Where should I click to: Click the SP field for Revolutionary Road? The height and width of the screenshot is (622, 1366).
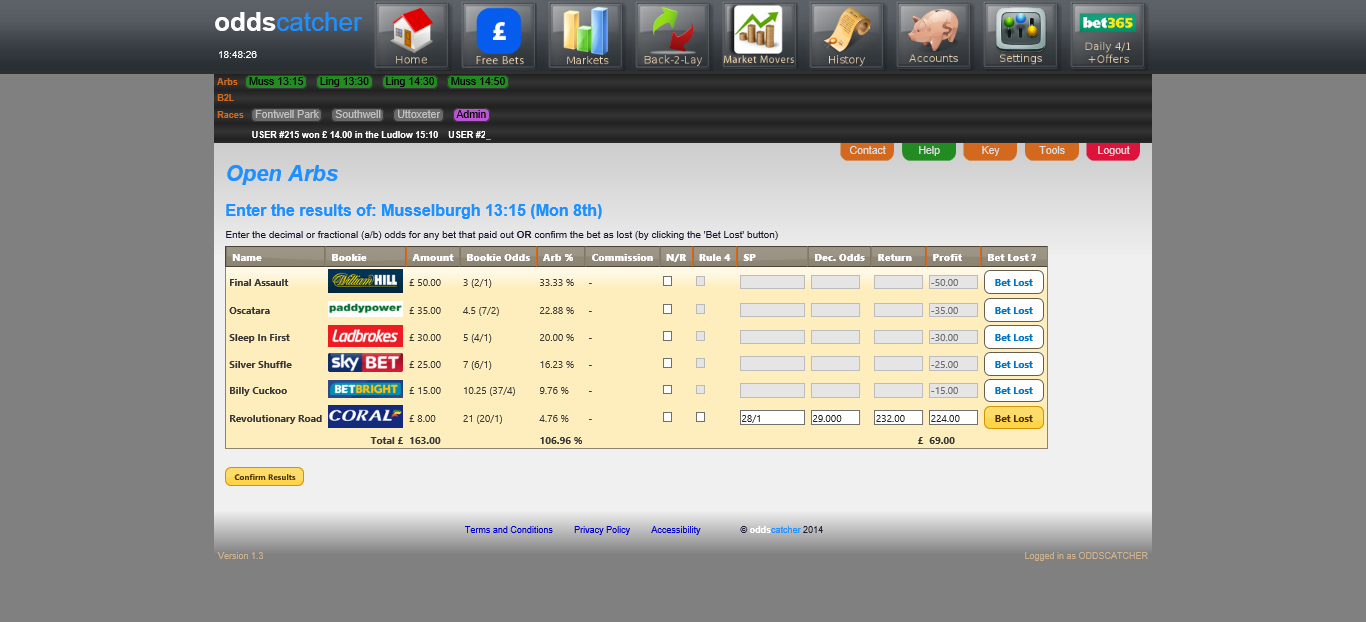(772, 418)
